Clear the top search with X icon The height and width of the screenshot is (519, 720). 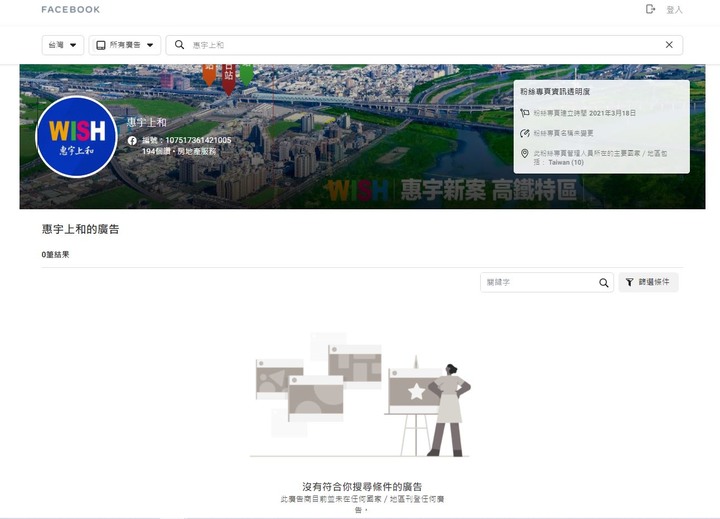point(669,45)
